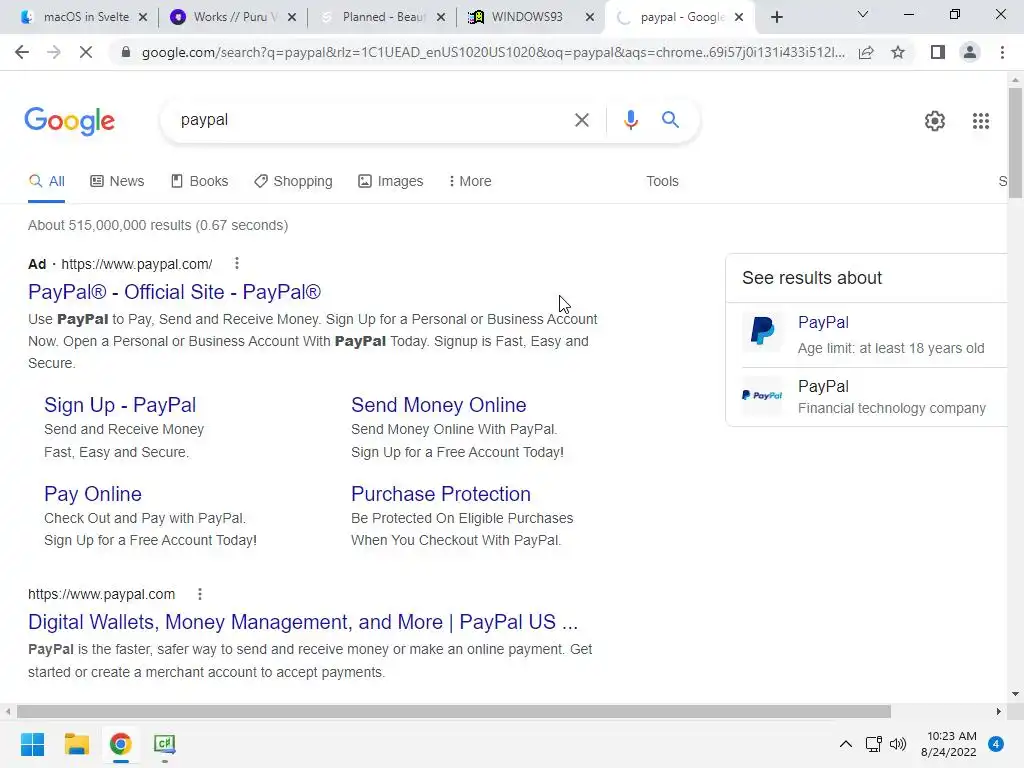Viewport: 1024px width, 768px height.
Task: Open the network tray icon
Action: coord(873,744)
